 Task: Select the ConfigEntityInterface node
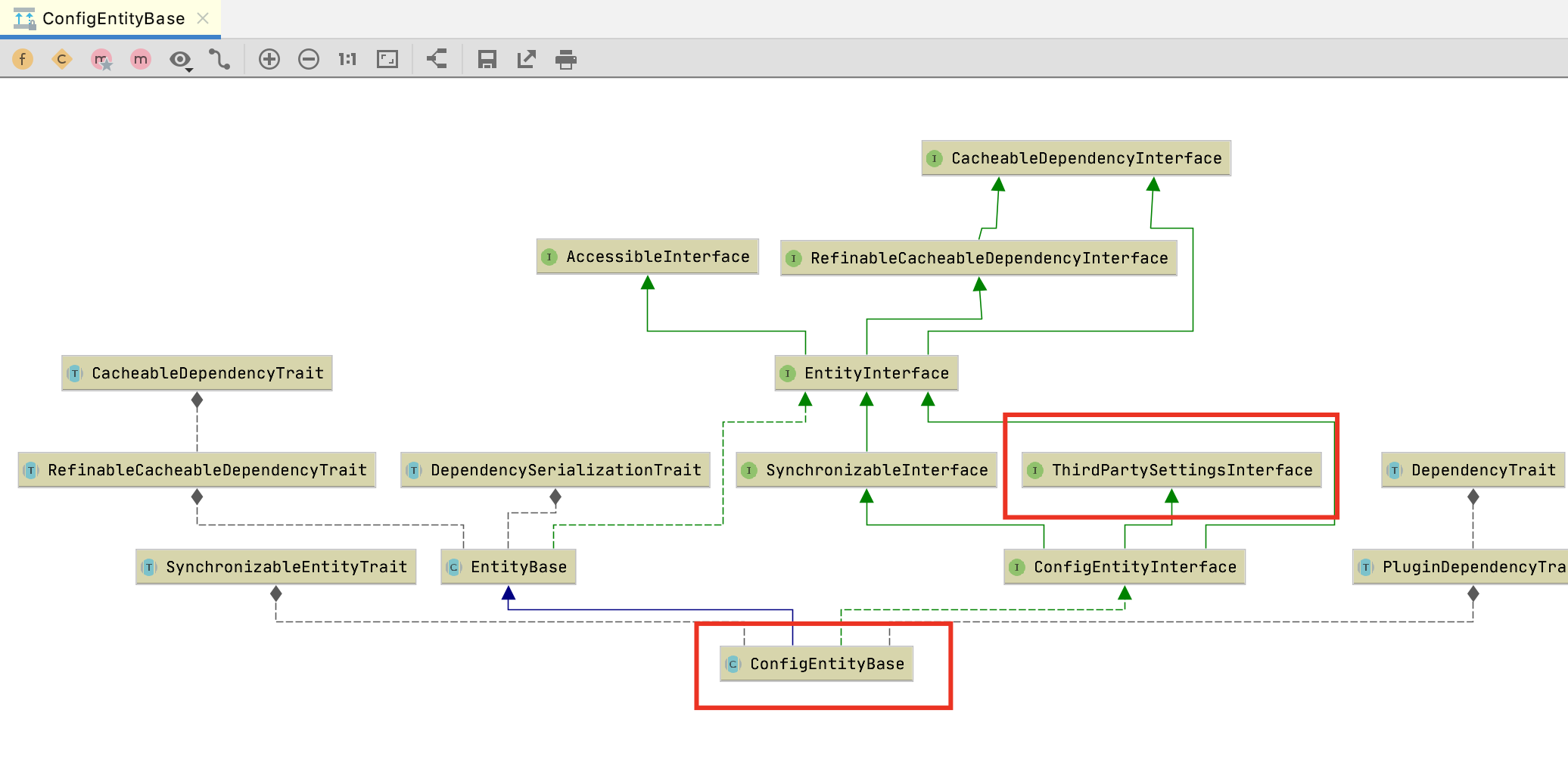1125,567
